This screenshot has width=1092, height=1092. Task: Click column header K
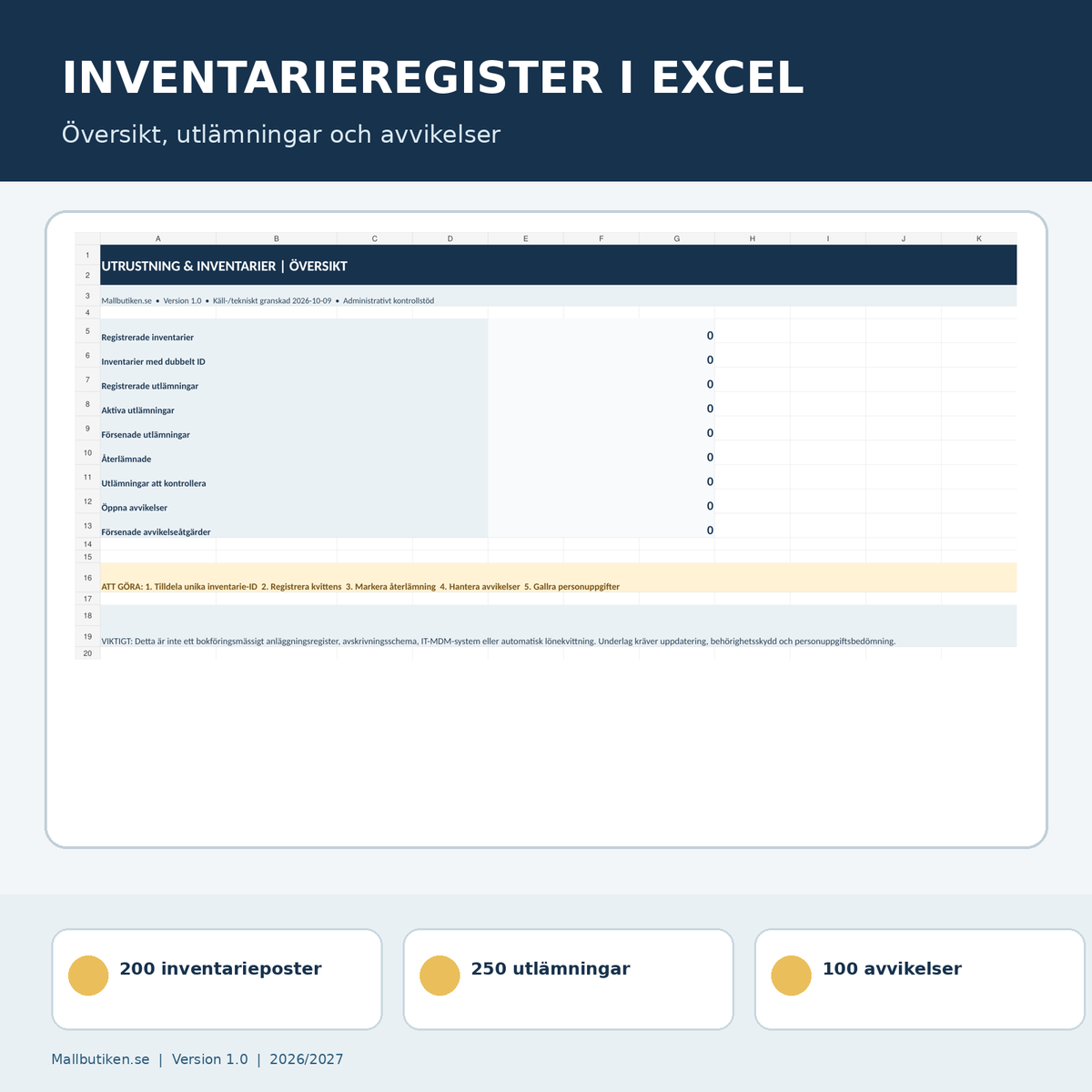pyautogui.click(x=979, y=238)
